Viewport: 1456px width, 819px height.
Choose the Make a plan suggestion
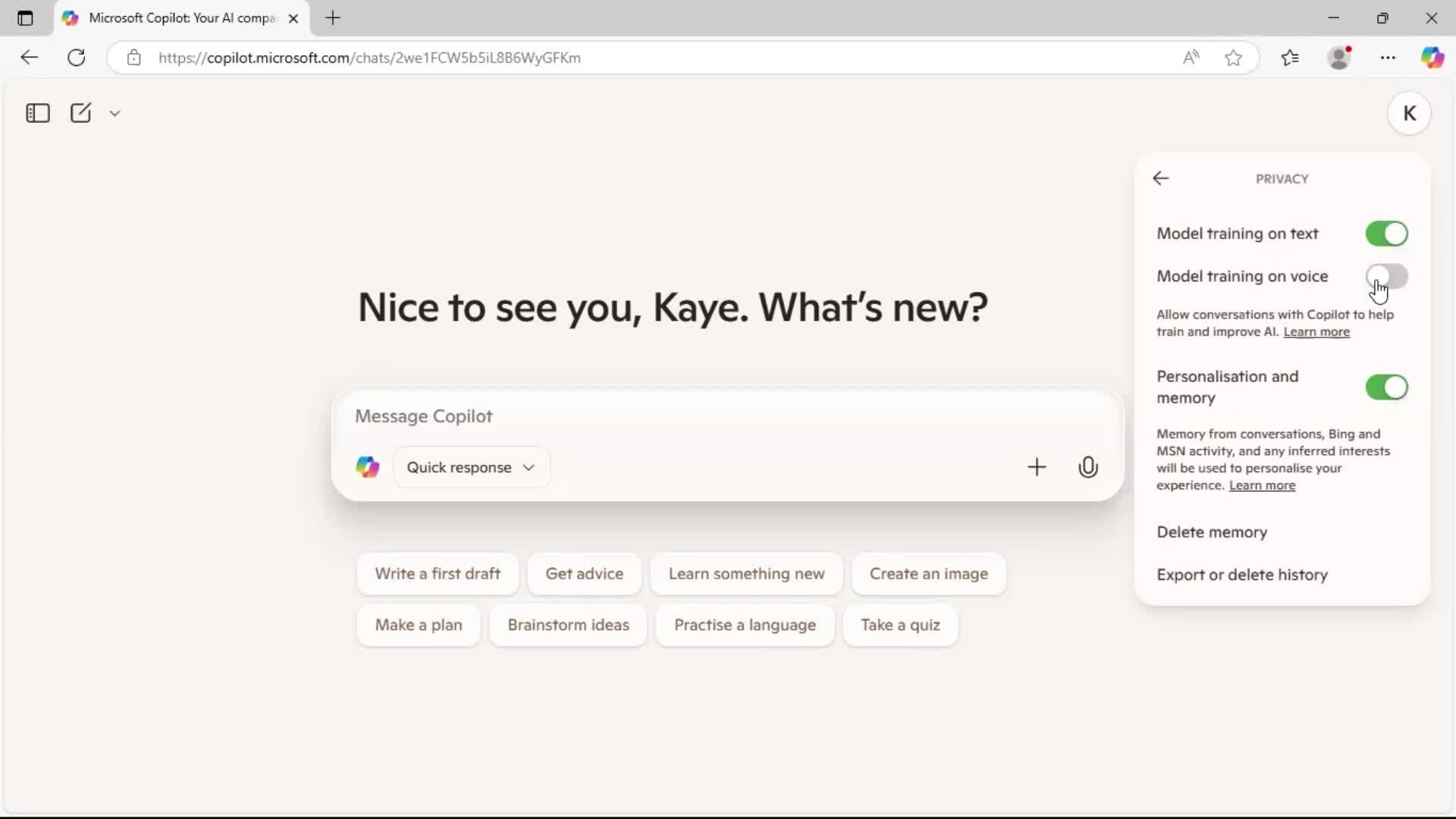pyautogui.click(x=419, y=626)
